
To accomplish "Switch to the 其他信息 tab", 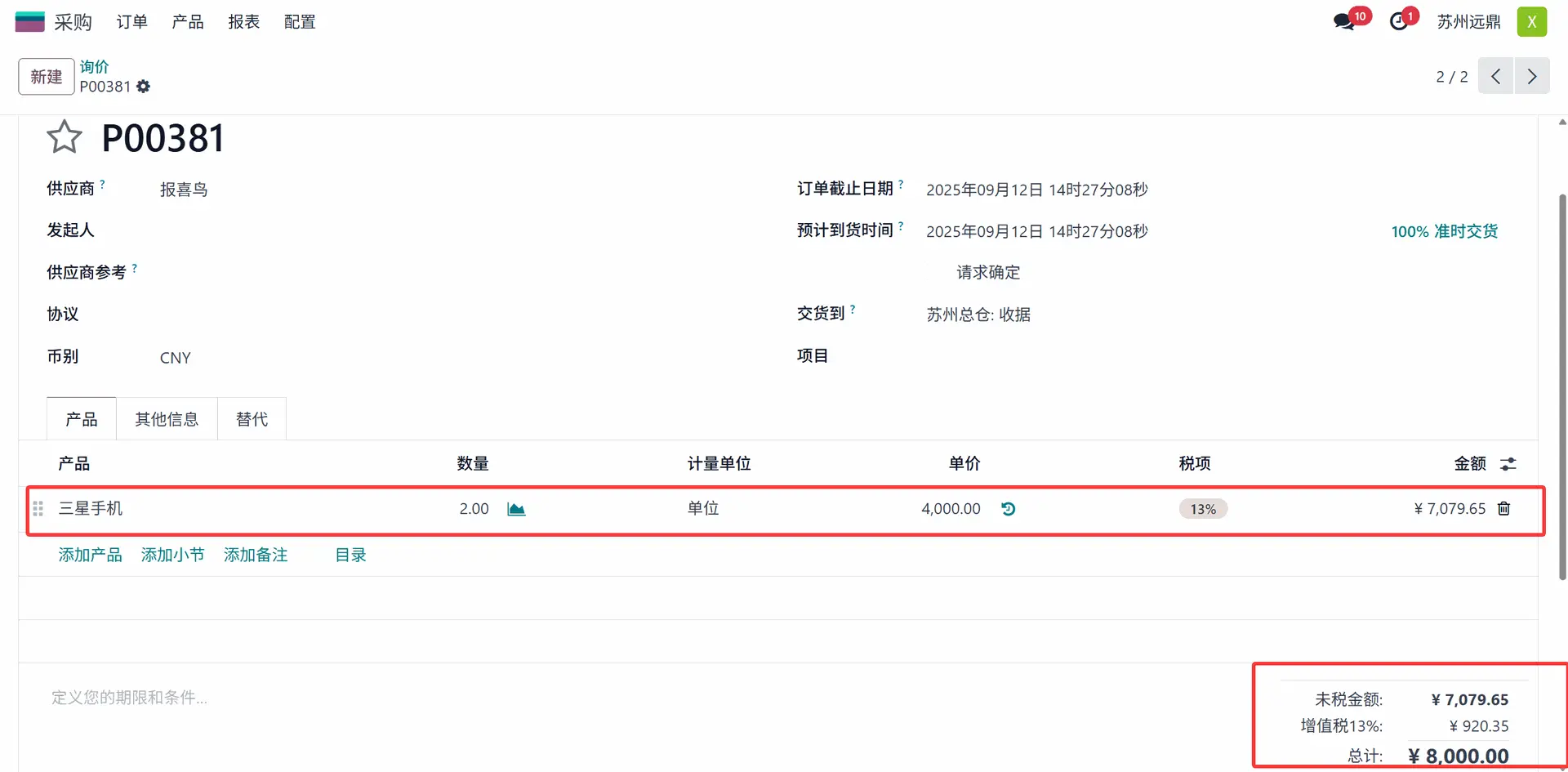I will [x=167, y=419].
